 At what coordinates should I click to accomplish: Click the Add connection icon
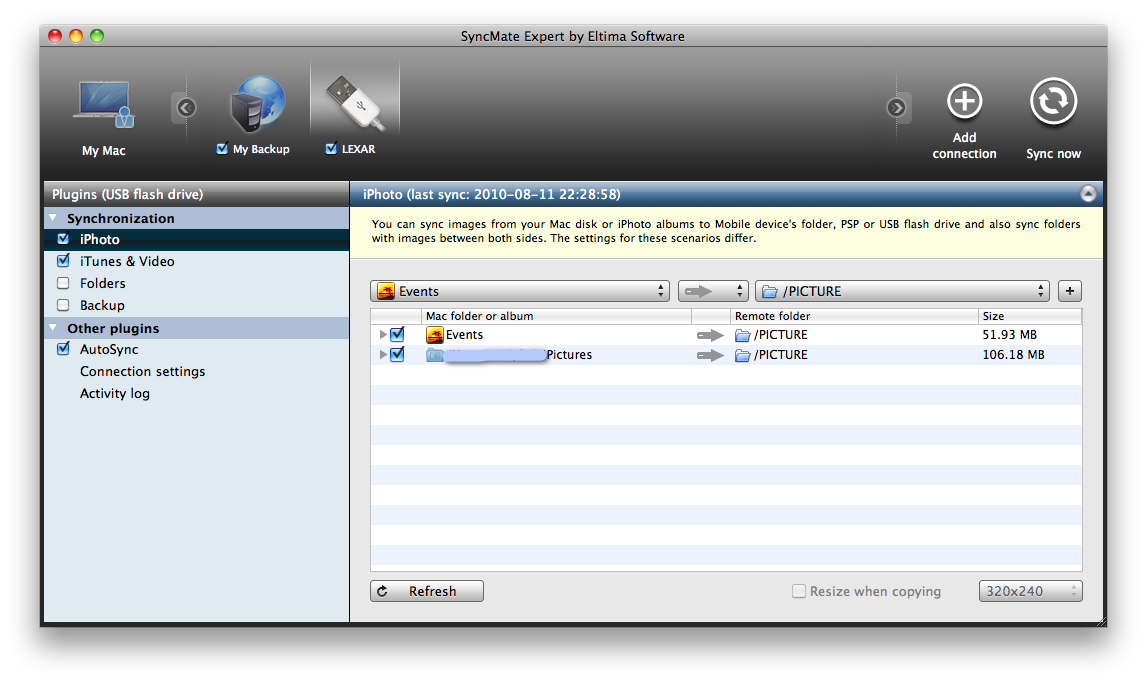[x=963, y=101]
